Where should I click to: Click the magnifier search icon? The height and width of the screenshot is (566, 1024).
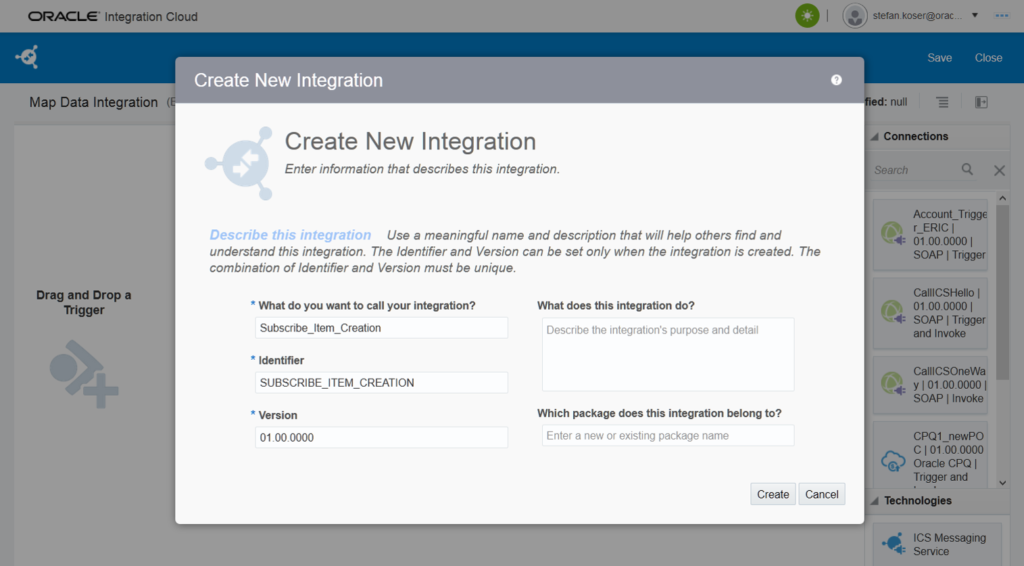(x=967, y=170)
